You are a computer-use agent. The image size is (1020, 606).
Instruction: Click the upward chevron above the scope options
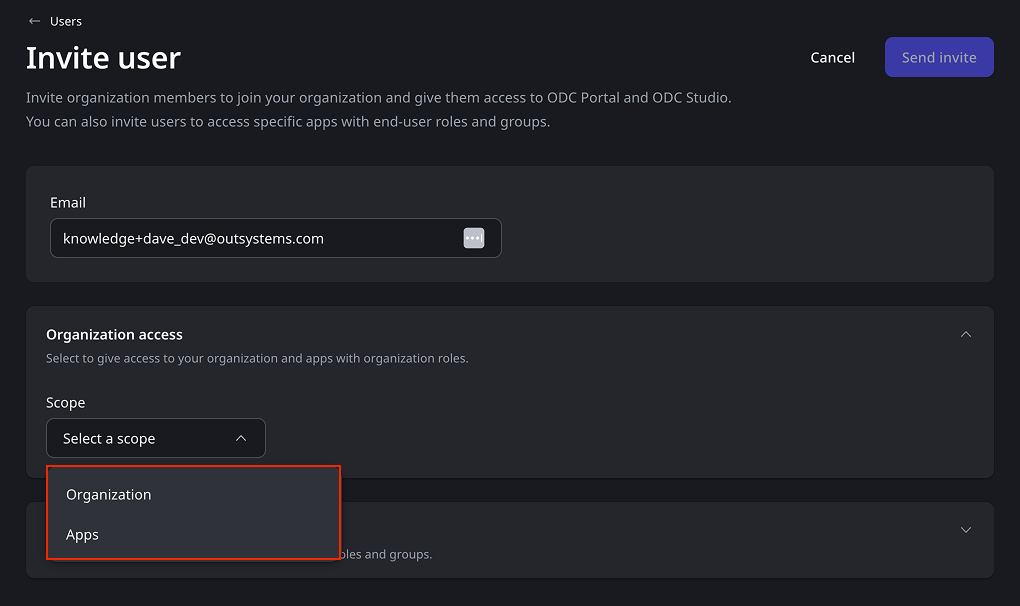[x=240, y=438]
